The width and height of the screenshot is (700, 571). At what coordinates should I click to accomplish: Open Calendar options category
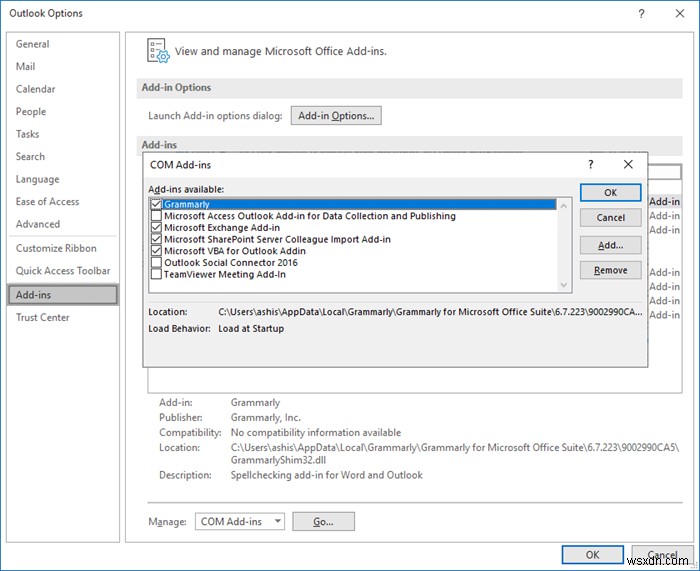coord(35,89)
